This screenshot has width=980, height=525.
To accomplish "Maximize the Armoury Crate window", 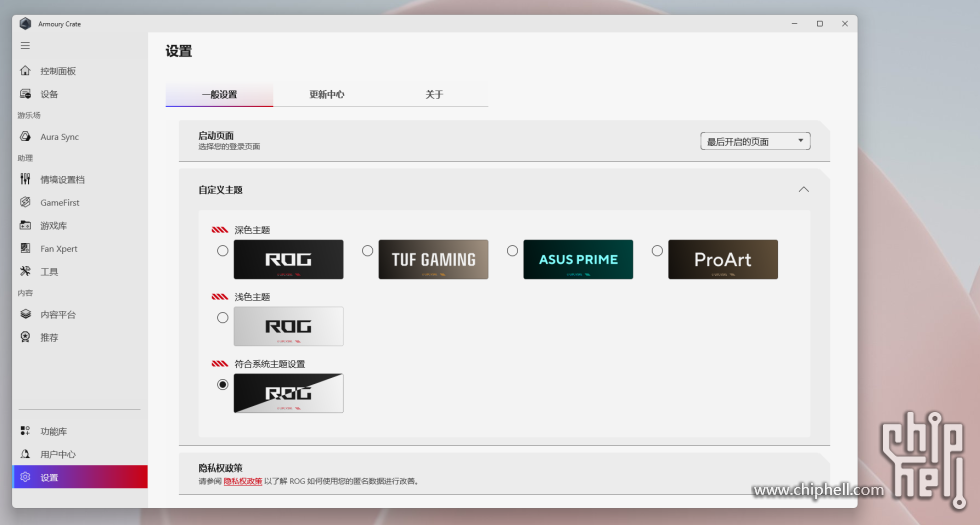I will tap(819, 24).
